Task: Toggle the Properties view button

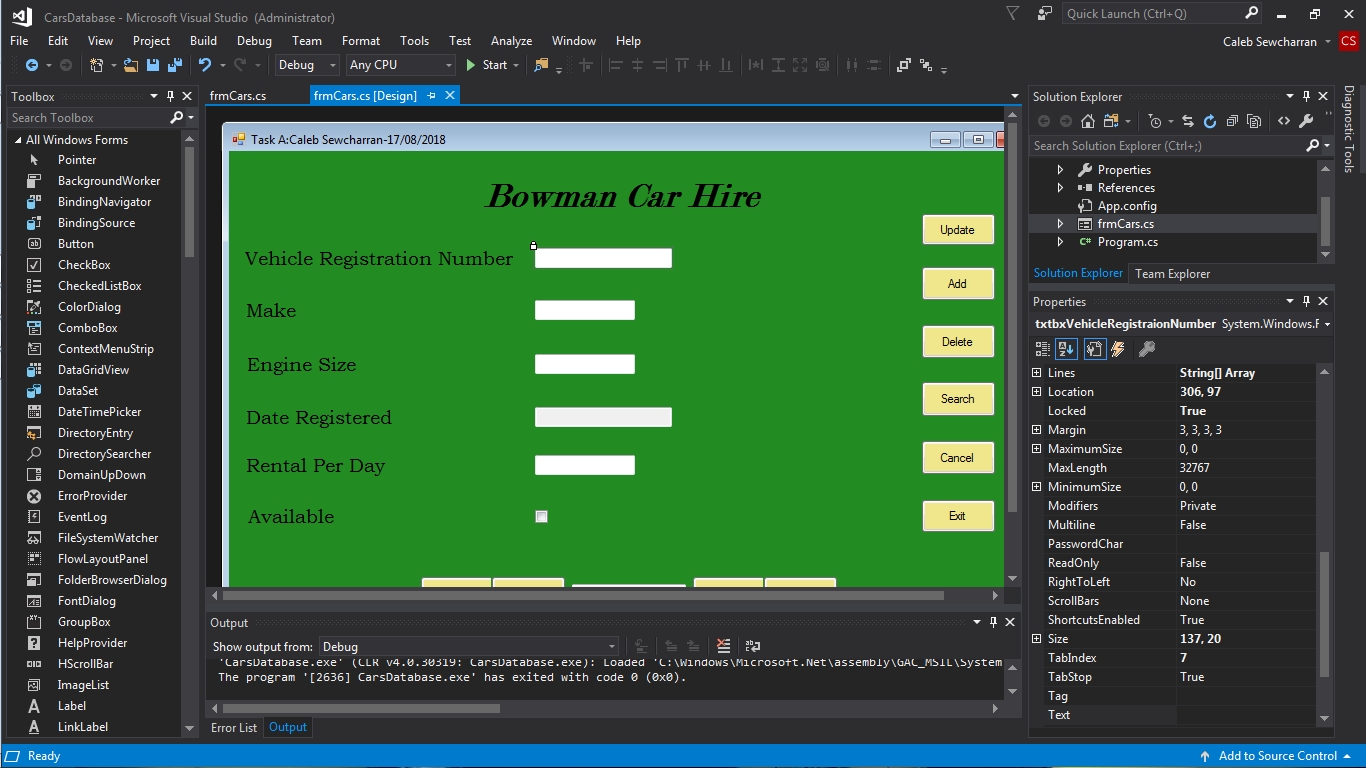Action: [x=1094, y=349]
